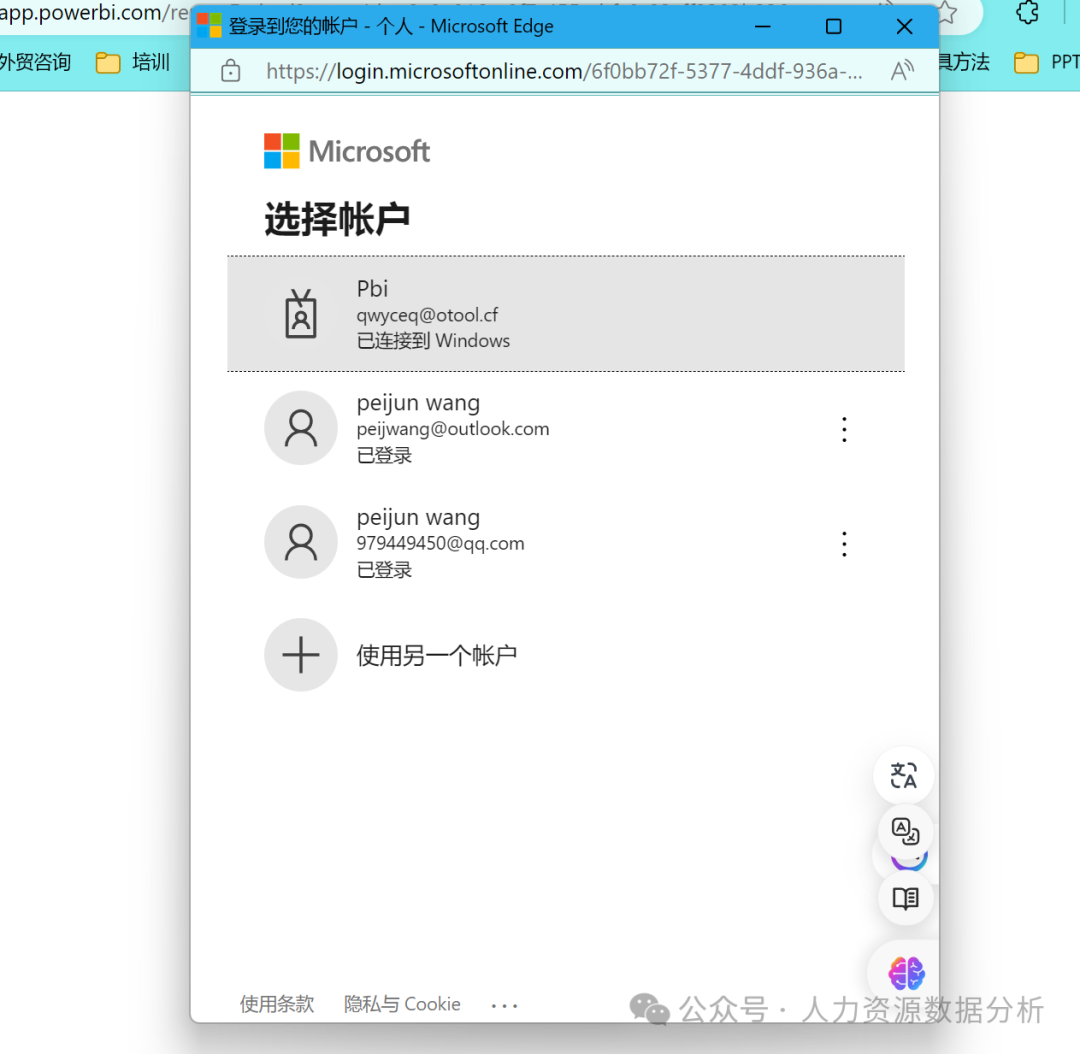This screenshot has height=1054, width=1080.
Task: Click the 选择帐户 heading text
Action: coord(337,219)
